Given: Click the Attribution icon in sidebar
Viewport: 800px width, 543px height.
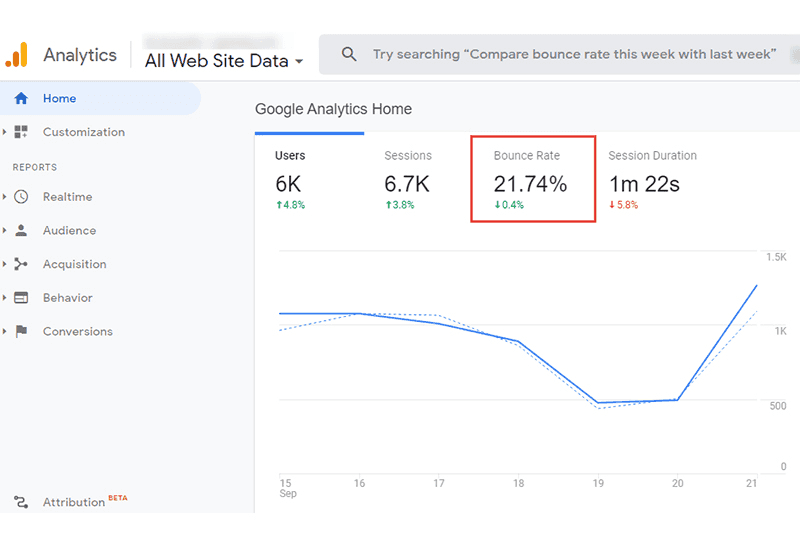Looking at the screenshot, I should pos(21,502).
